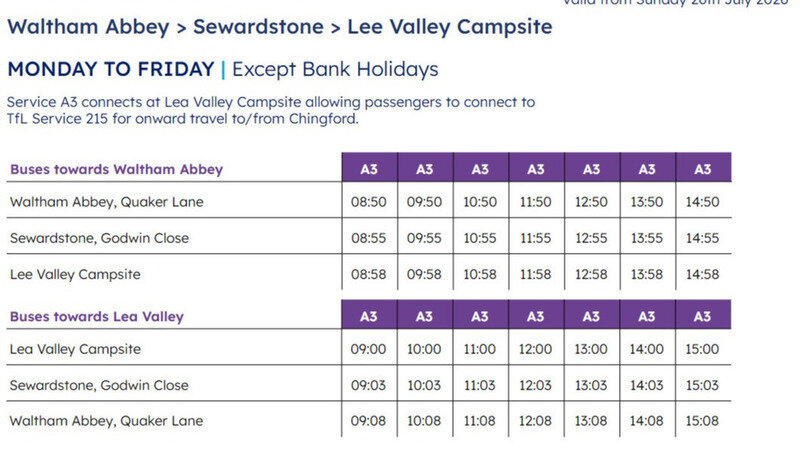Click the 11:58 Lee Valley Campsite time
This screenshot has width=800, height=450.
click(x=535, y=274)
